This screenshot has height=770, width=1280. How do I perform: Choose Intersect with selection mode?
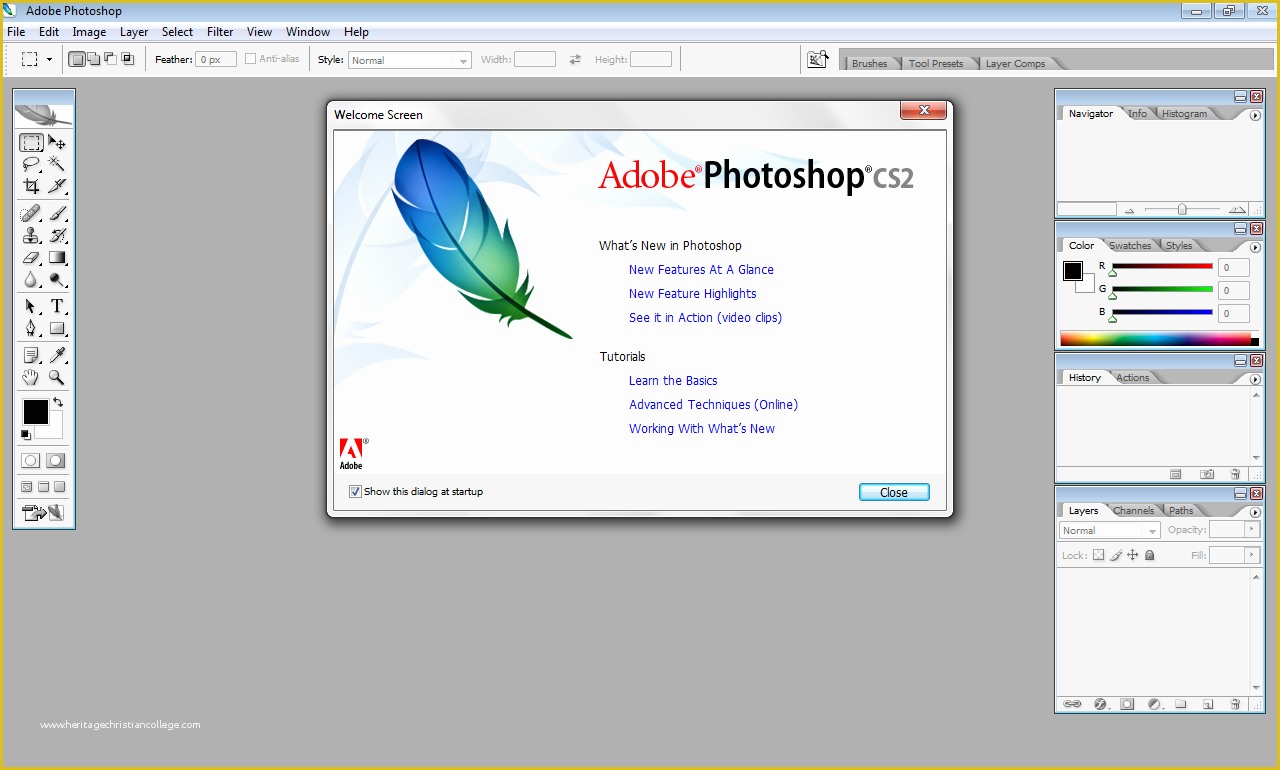pyautogui.click(x=127, y=59)
